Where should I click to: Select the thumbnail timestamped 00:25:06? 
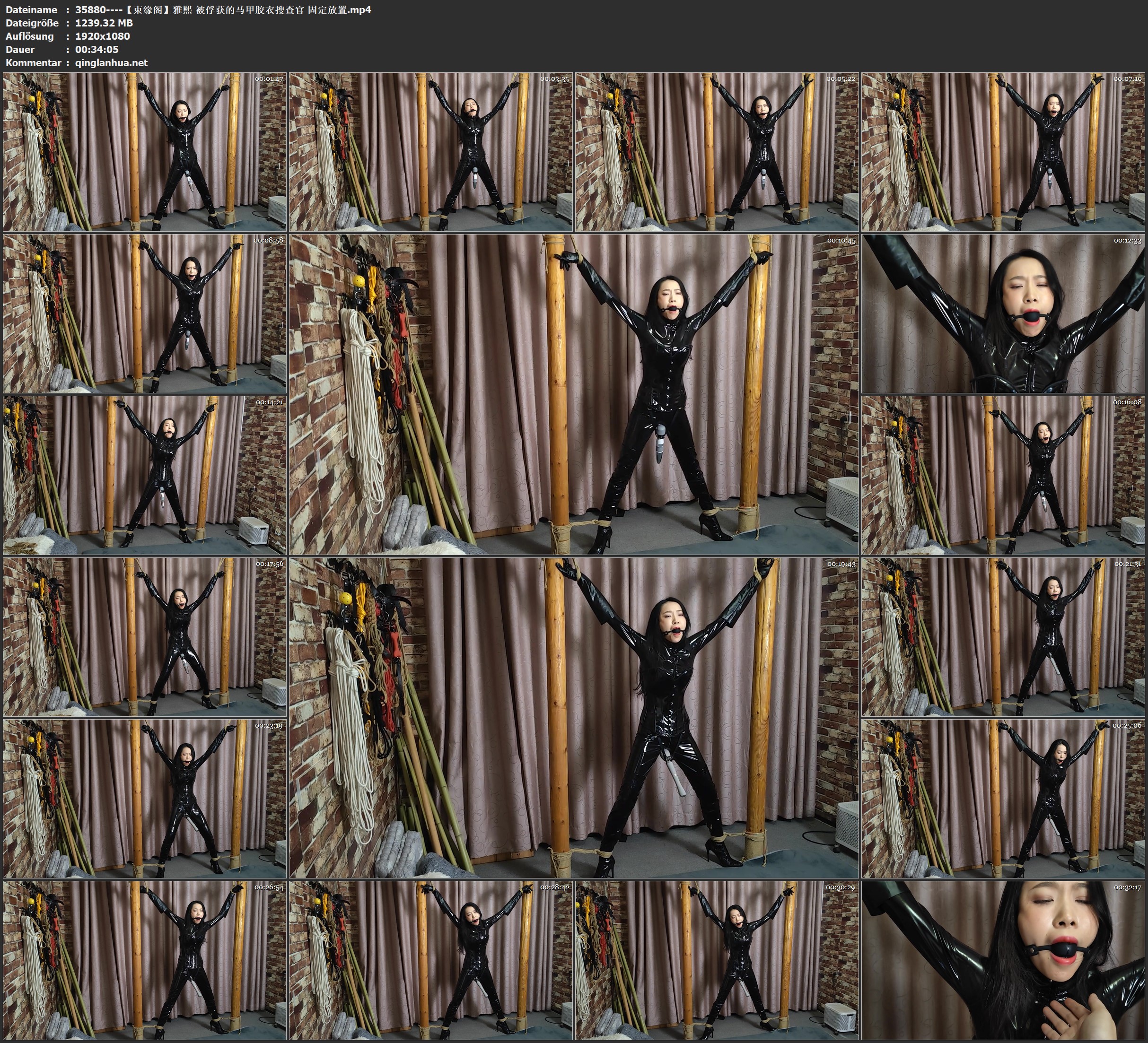click(1003, 798)
